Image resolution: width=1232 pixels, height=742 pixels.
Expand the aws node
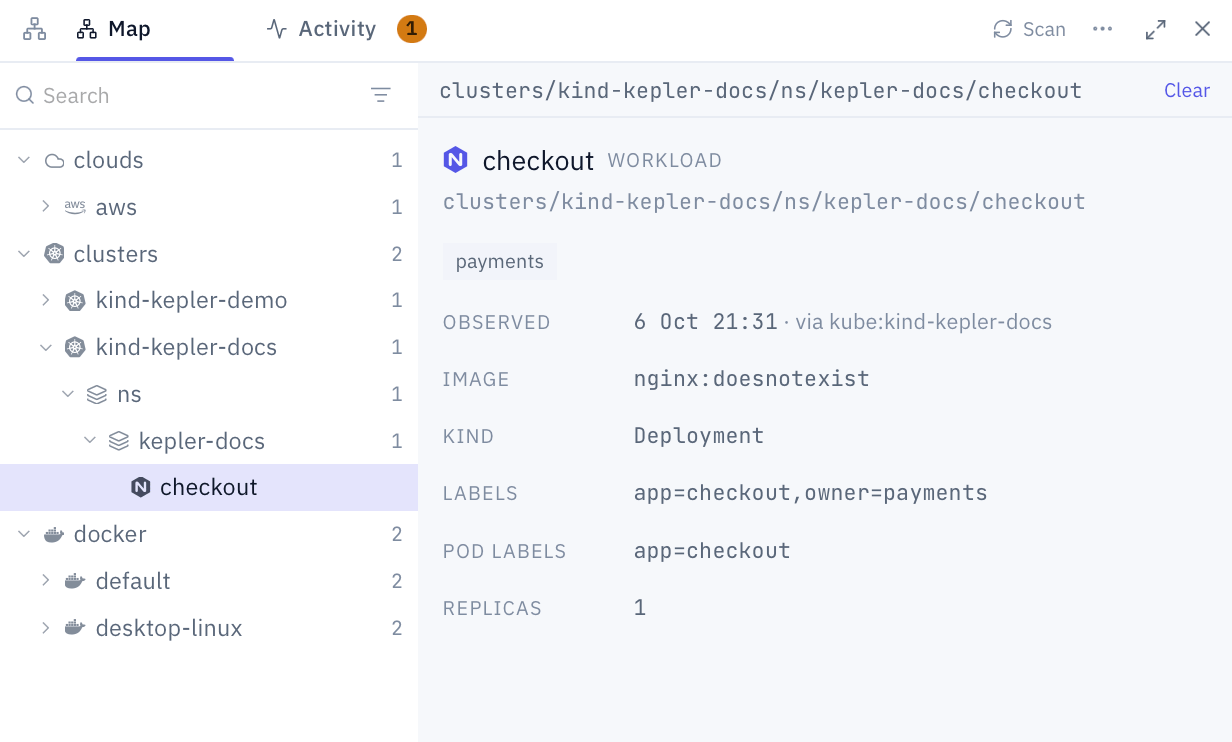click(46, 207)
